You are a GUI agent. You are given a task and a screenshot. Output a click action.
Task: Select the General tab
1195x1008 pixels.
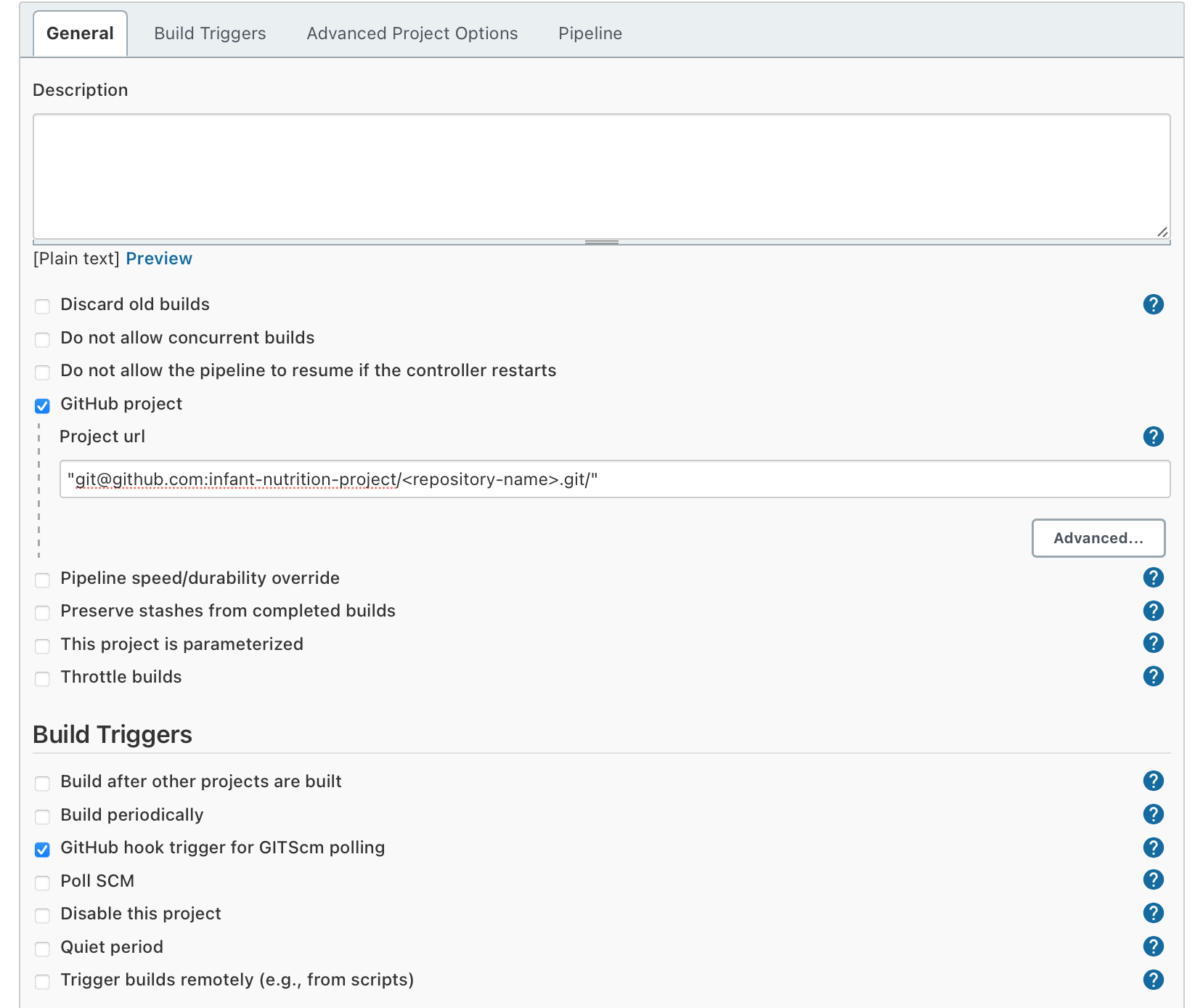point(80,33)
